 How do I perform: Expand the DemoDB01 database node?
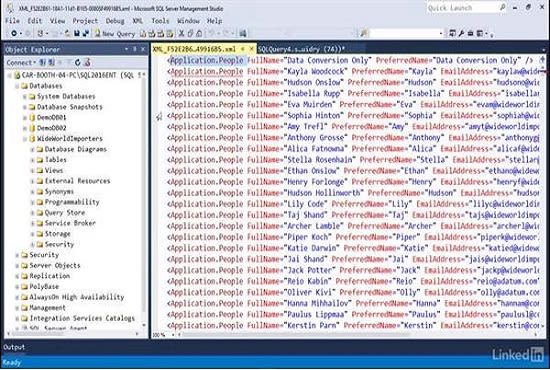(25, 117)
